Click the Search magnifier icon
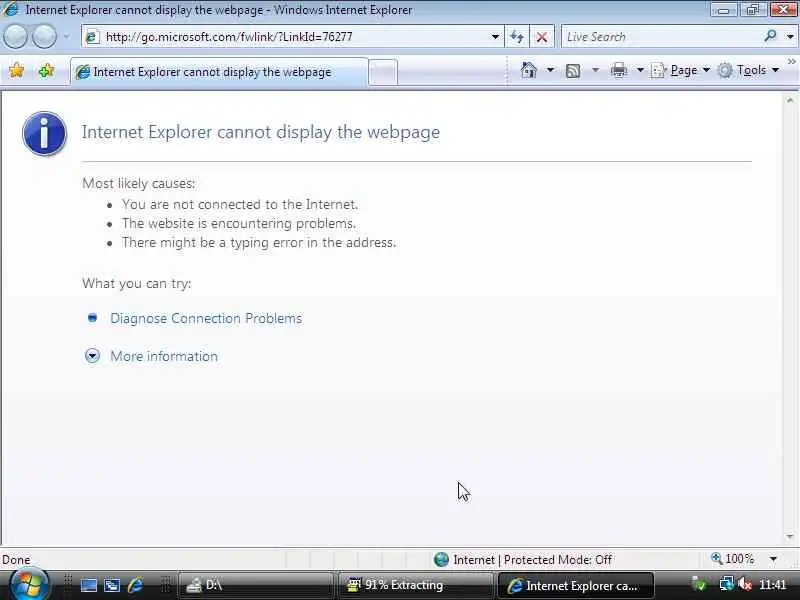This screenshot has height=600, width=800. (x=770, y=36)
